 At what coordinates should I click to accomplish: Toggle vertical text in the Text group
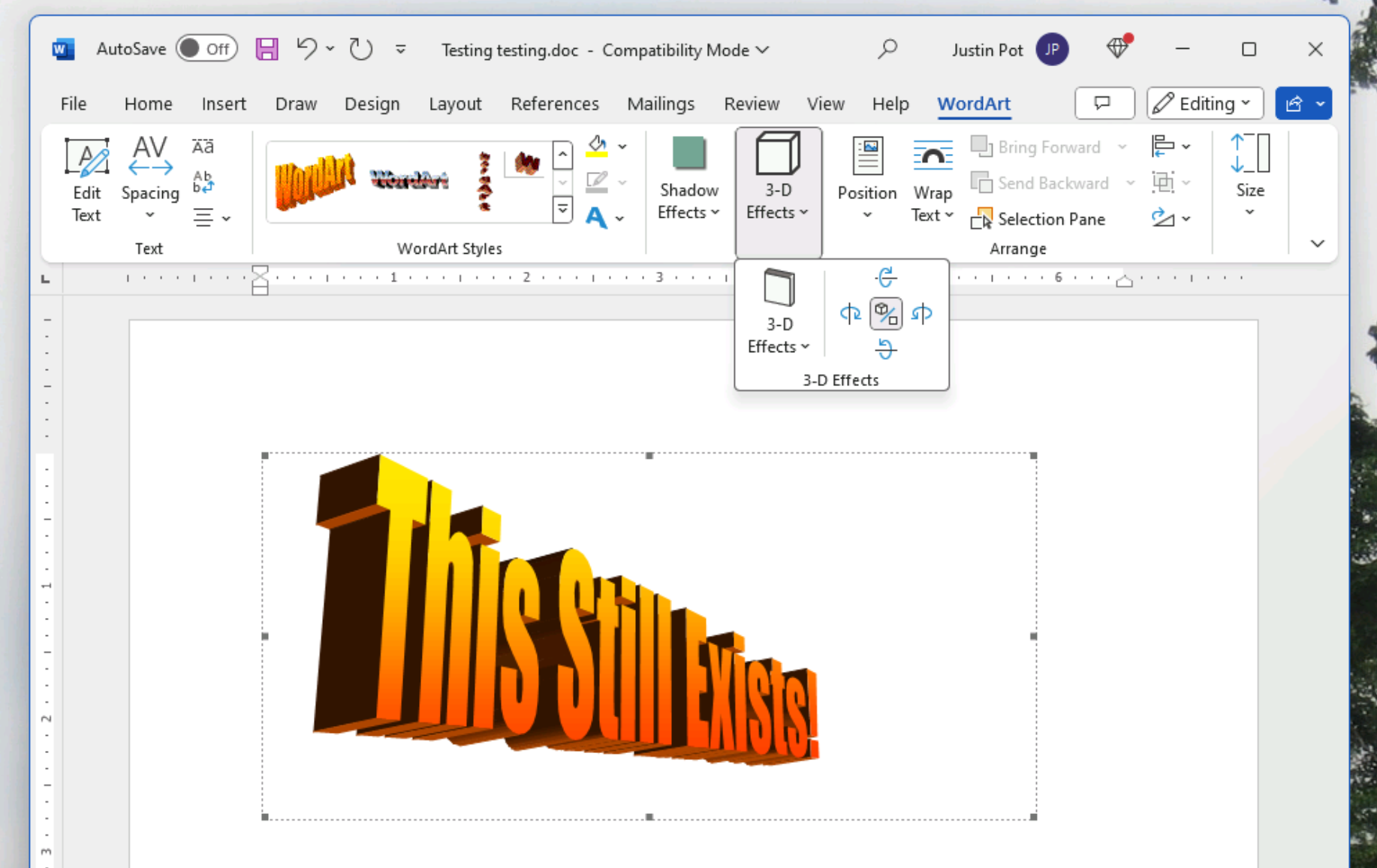tap(201, 180)
